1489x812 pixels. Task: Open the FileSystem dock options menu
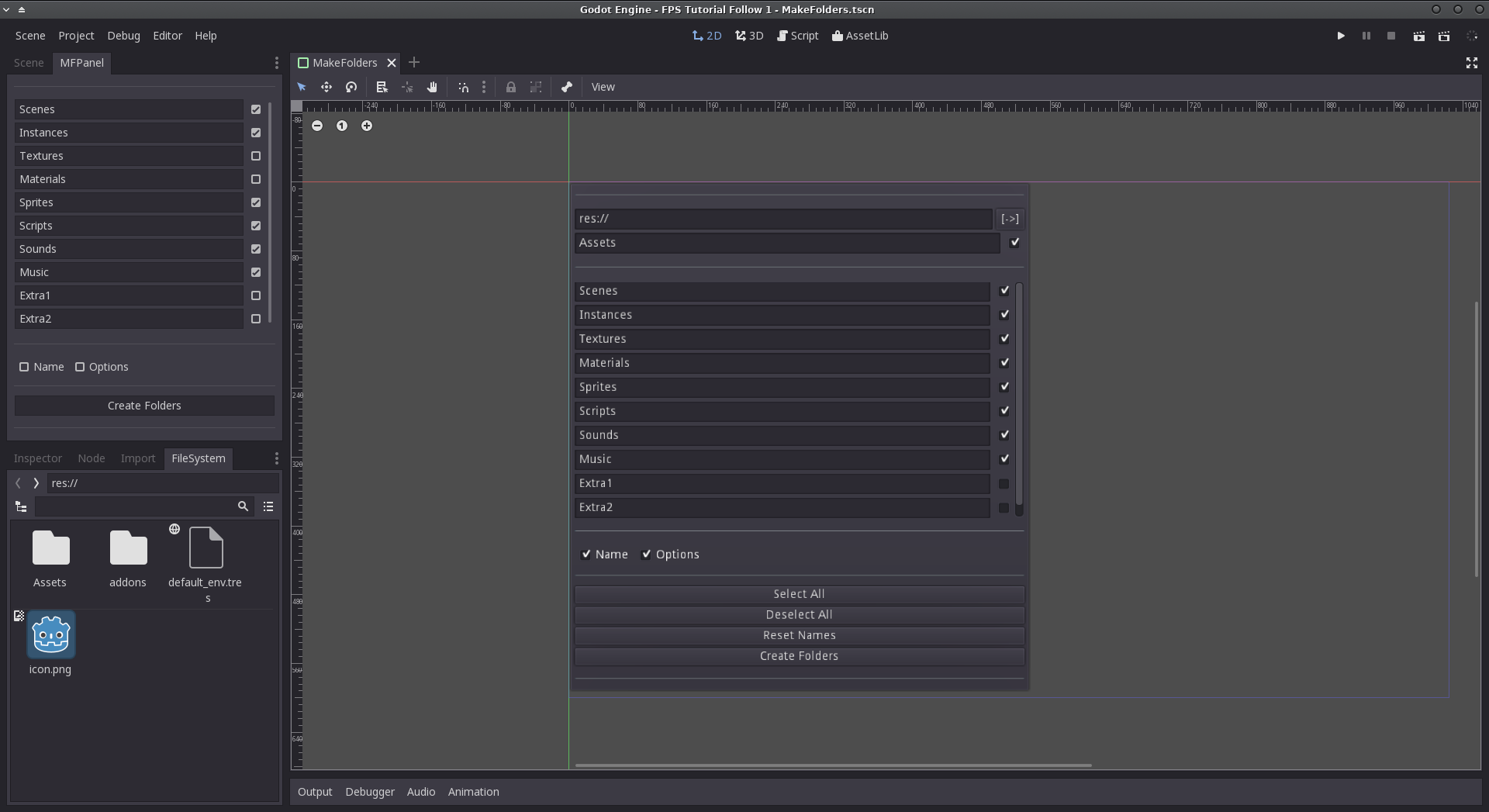click(x=277, y=458)
